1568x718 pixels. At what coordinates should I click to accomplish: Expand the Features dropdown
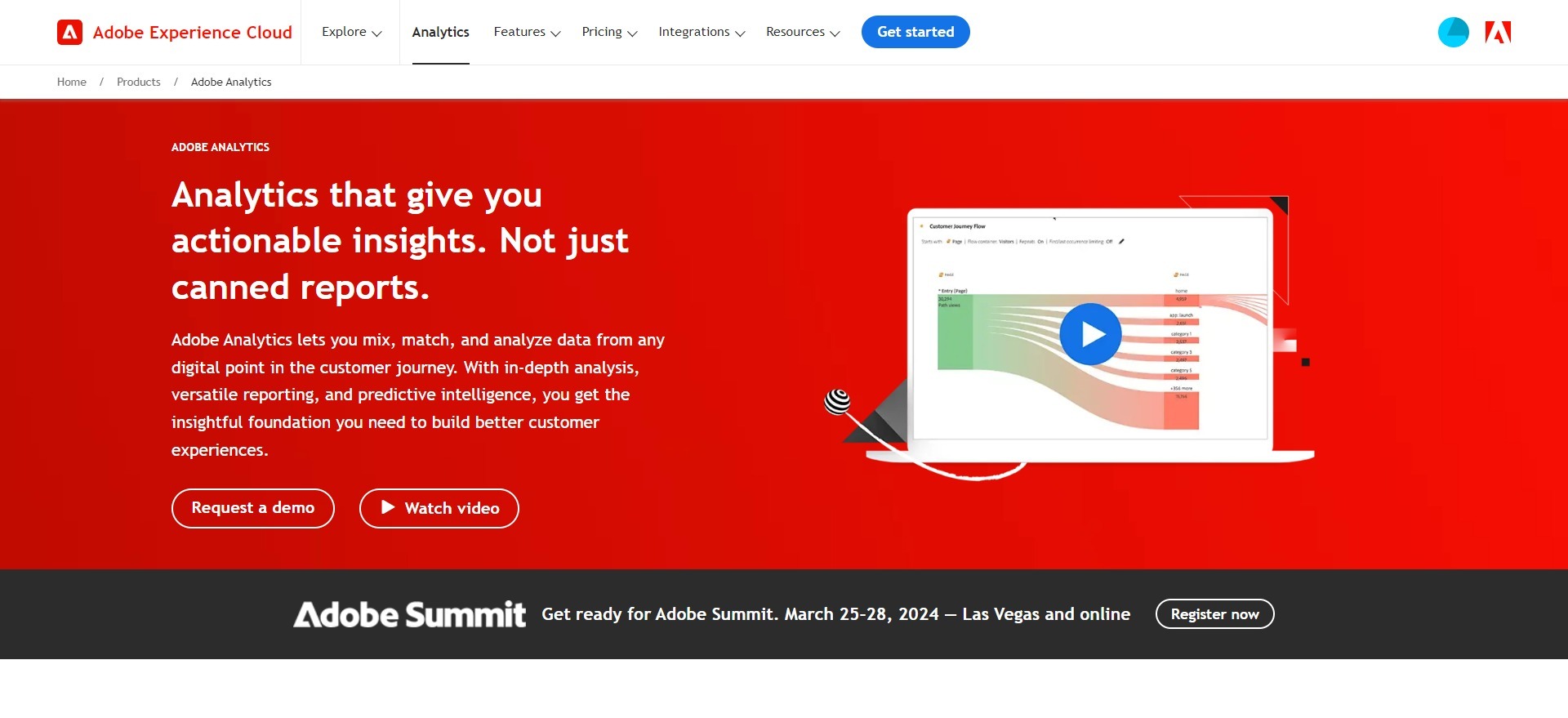(527, 33)
